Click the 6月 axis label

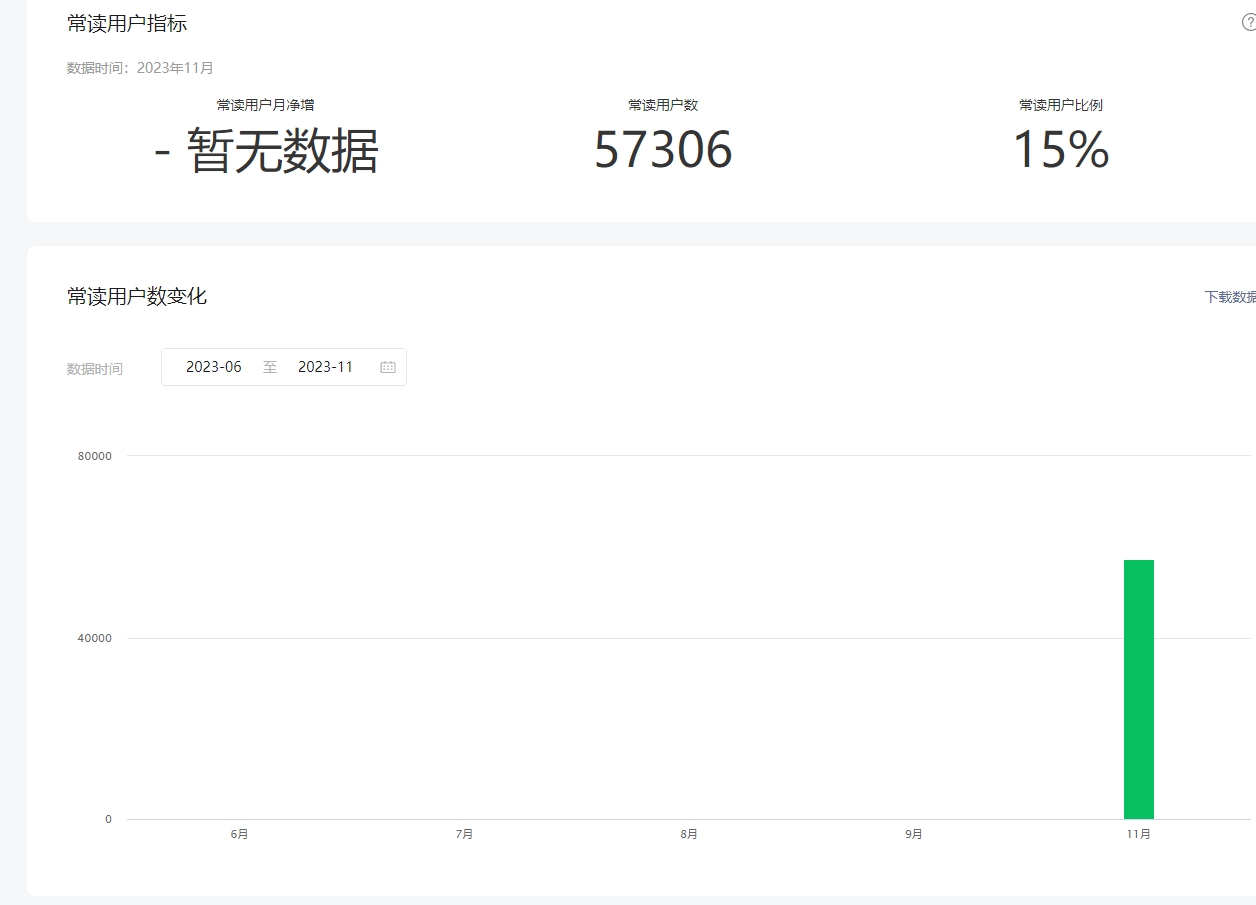point(239,834)
